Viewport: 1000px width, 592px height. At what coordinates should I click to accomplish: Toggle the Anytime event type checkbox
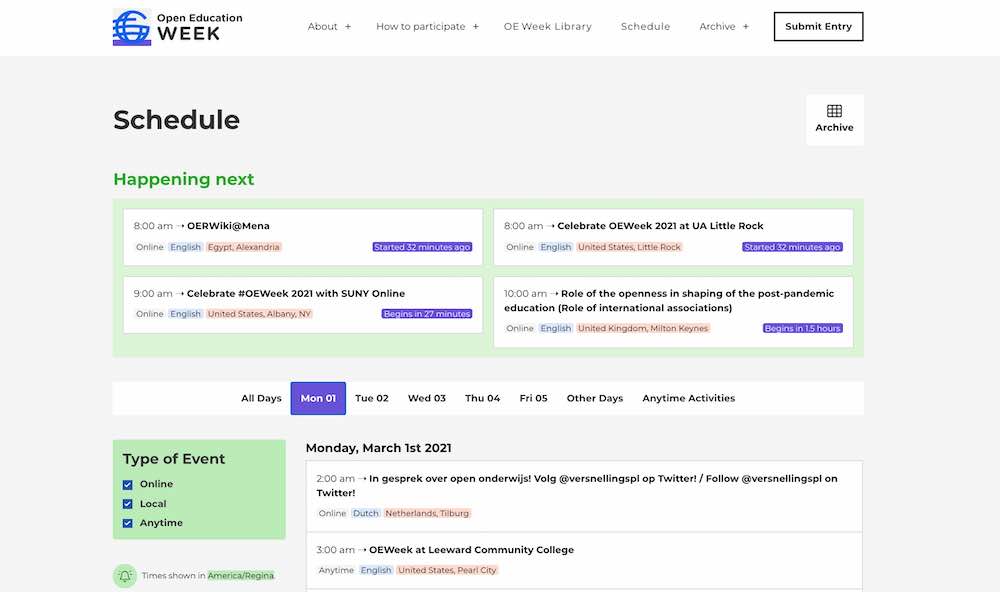click(128, 523)
